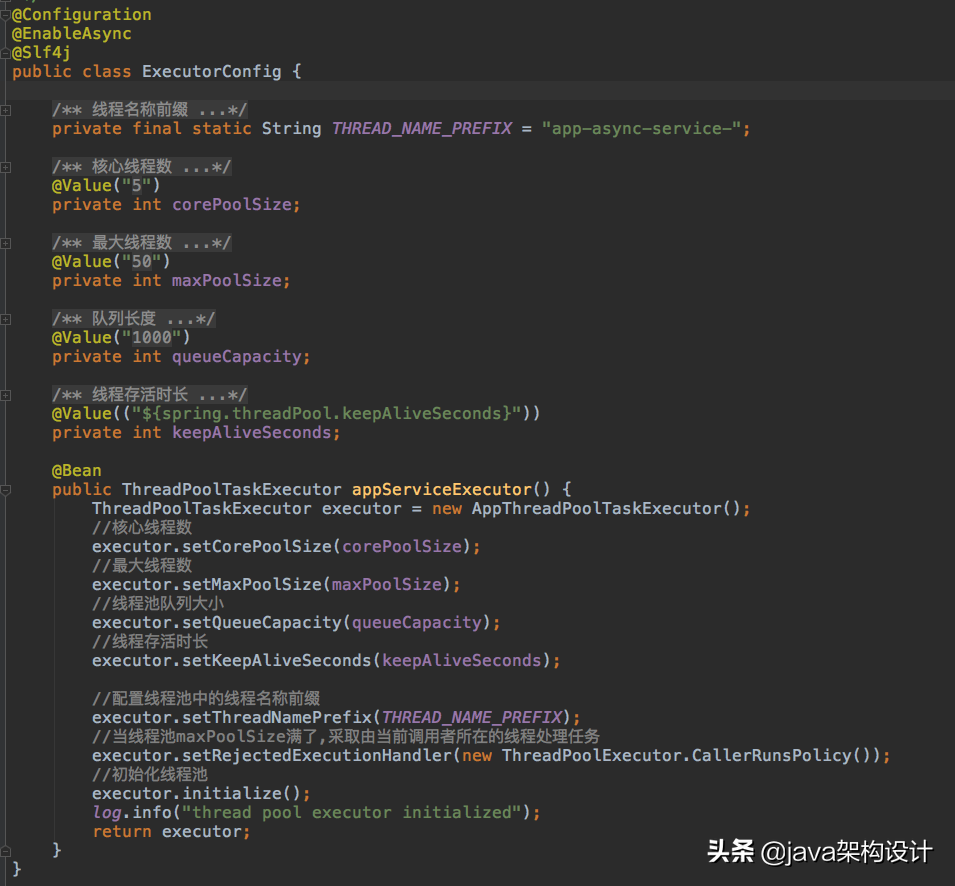Expand the folded 线程存活时长 doc comment

[149, 395]
